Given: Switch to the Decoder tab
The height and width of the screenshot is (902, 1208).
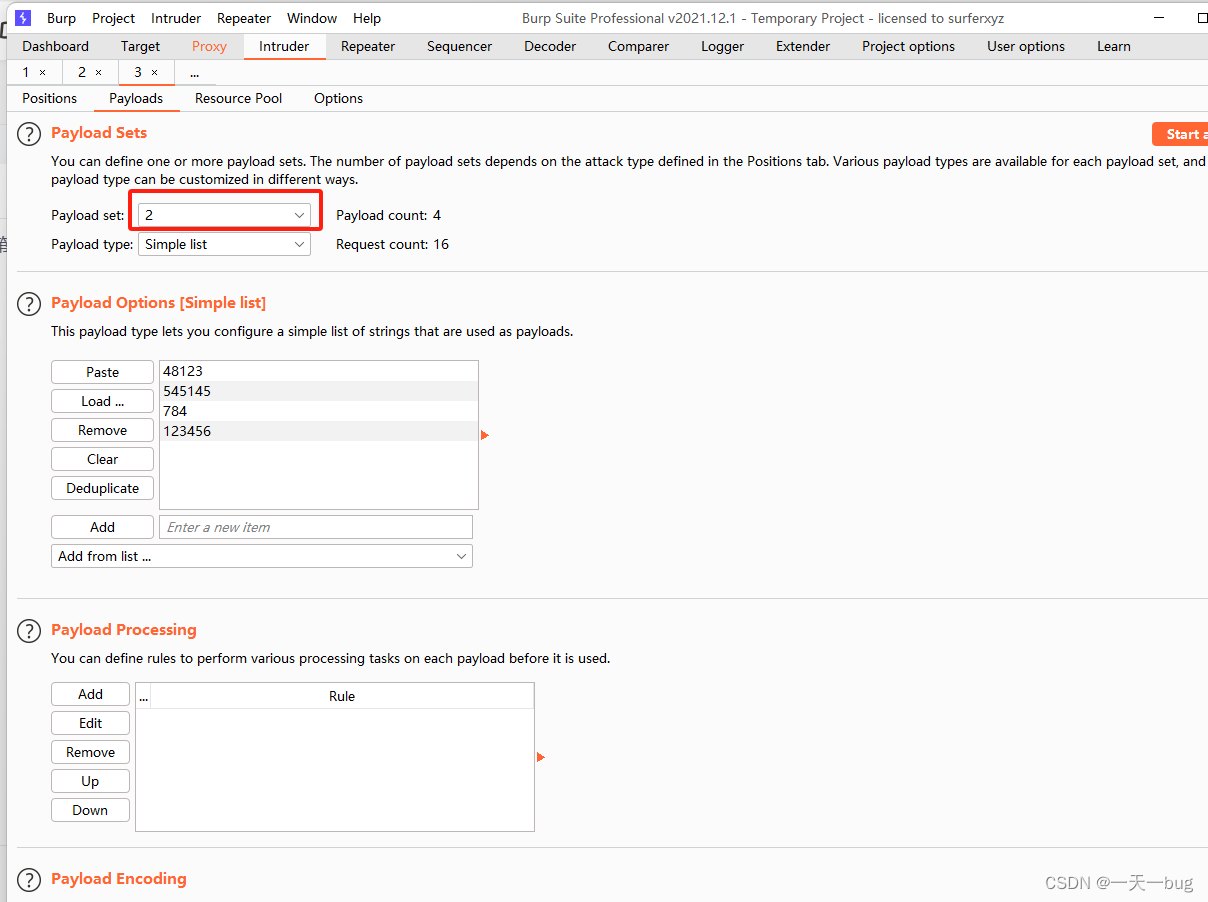Looking at the screenshot, I should pos(550,46).
